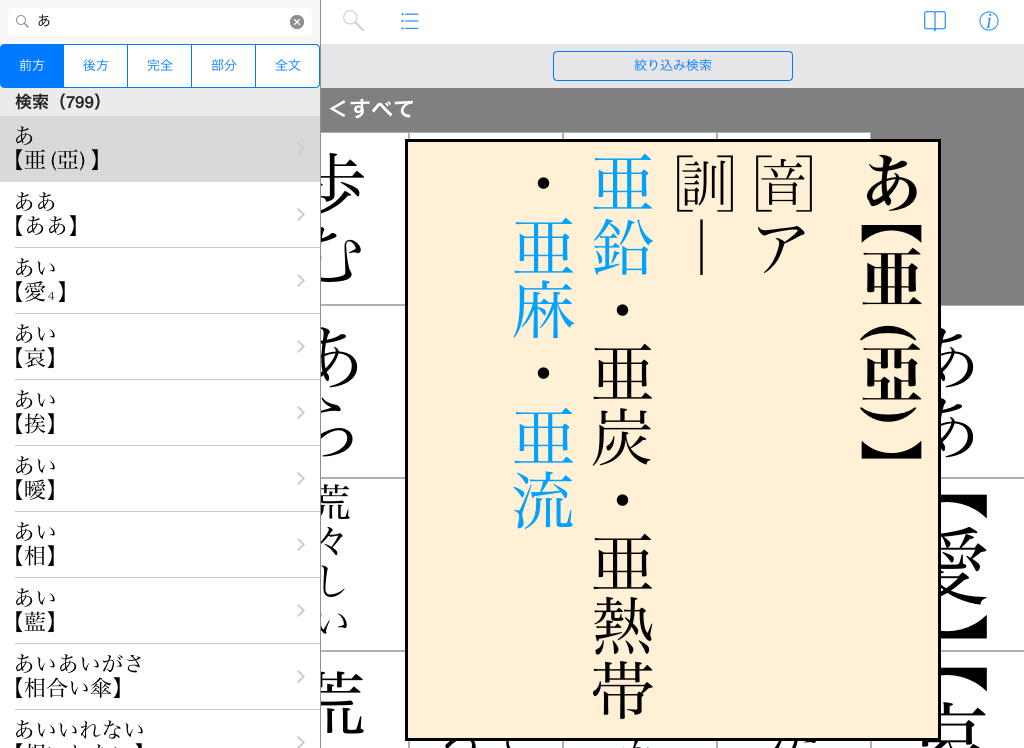Show the info icon panel
The height and width of the screenshot is (748, 1024).
(988, 21)
